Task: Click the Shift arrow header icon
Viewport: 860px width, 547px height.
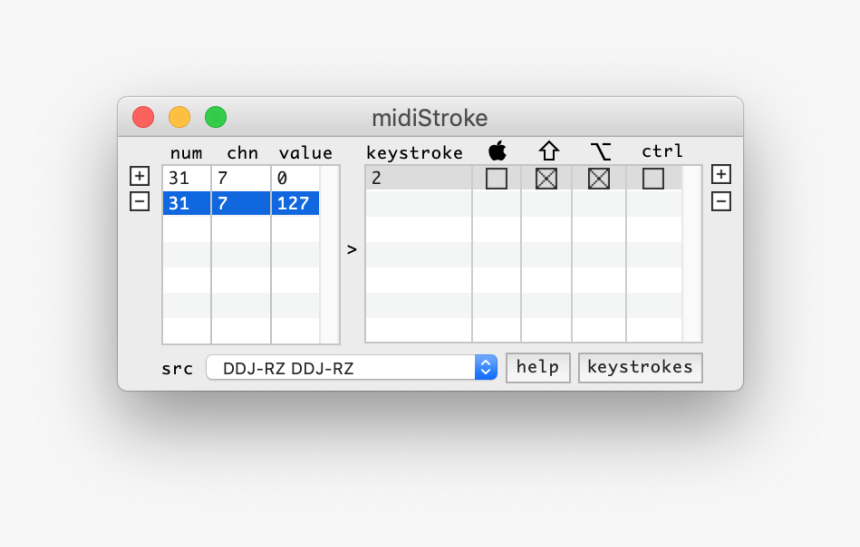Action: click(x=548, y=150)
